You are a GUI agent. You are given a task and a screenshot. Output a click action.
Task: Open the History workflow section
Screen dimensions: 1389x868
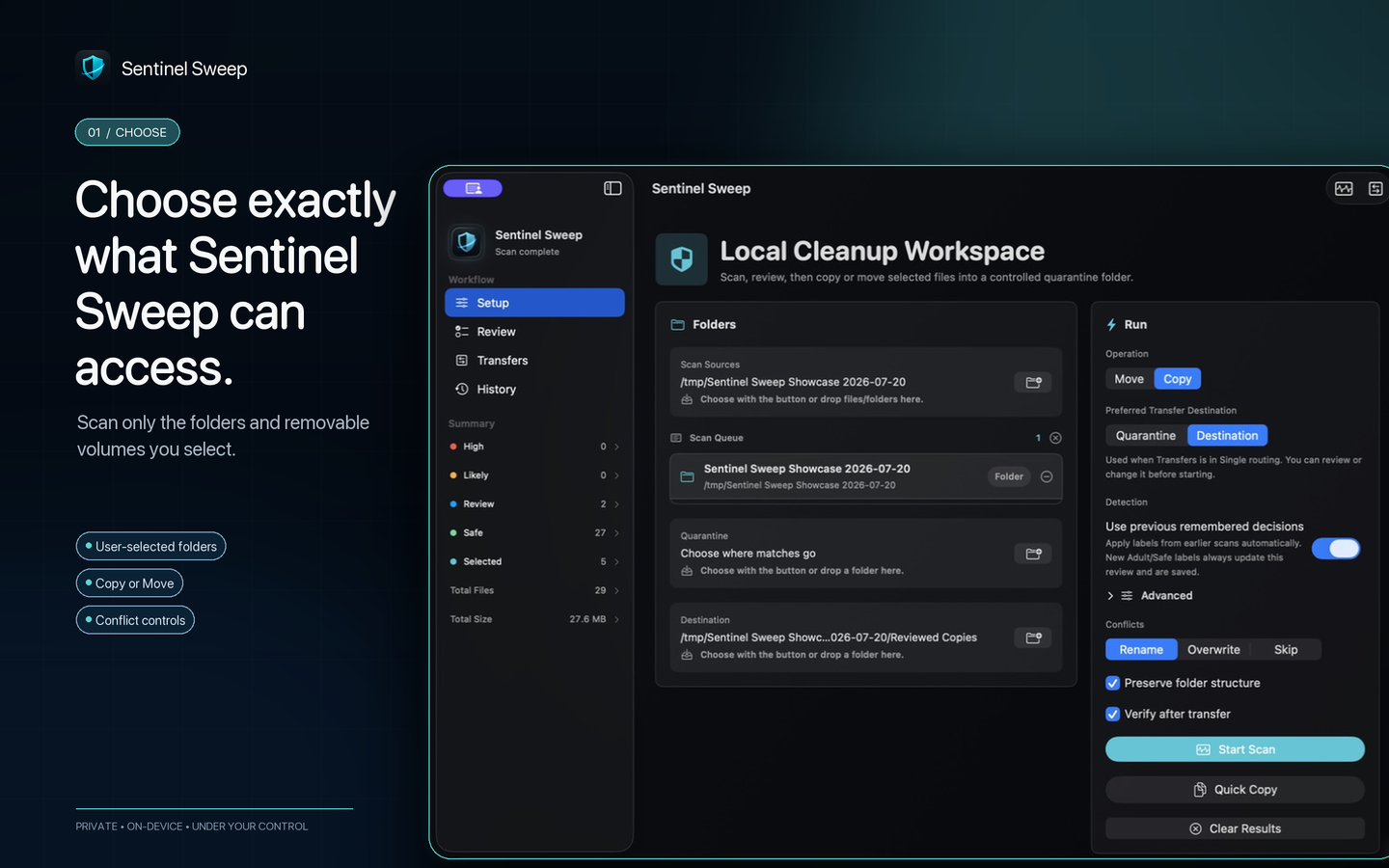click(534, 390)
